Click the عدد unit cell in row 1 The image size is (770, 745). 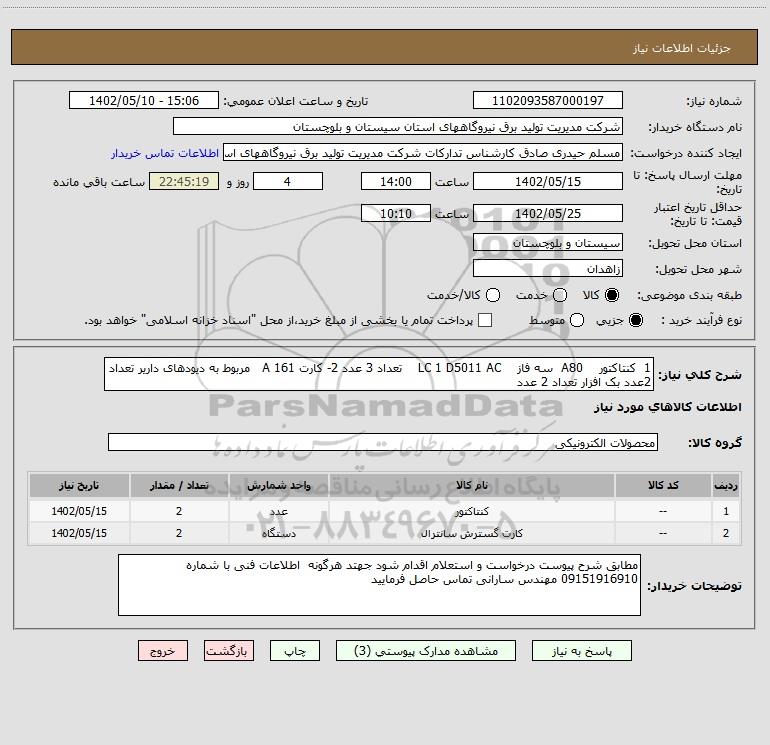pyautogui.click(x=278, y=511)
